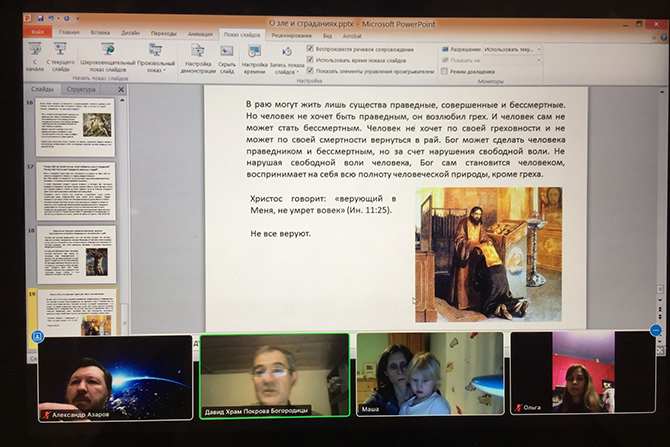Collapse the ribbon with the small arrow icon
Screen dimensions: 670x447
coord(654,38)
